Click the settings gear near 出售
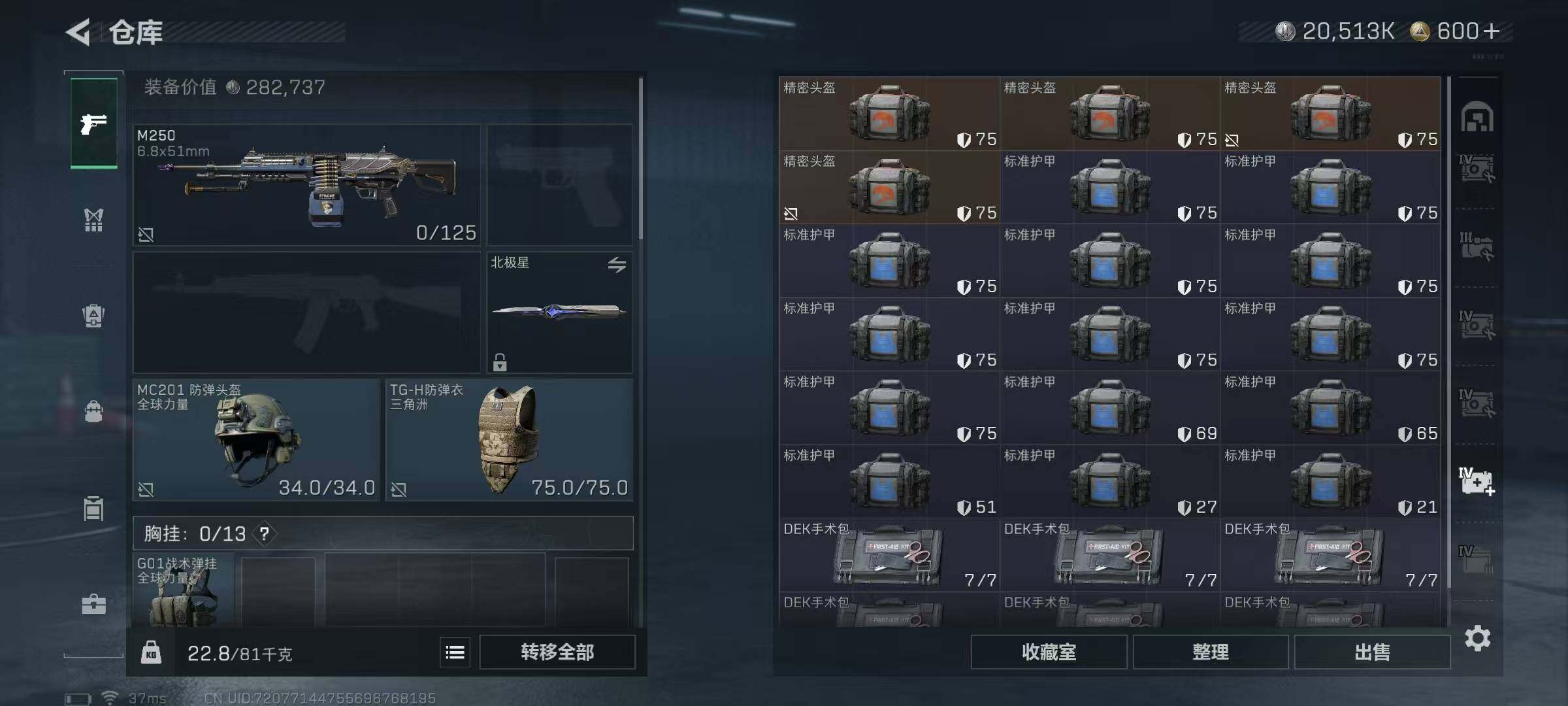Screen dimensions: 1568x706 click(1478, 638)
